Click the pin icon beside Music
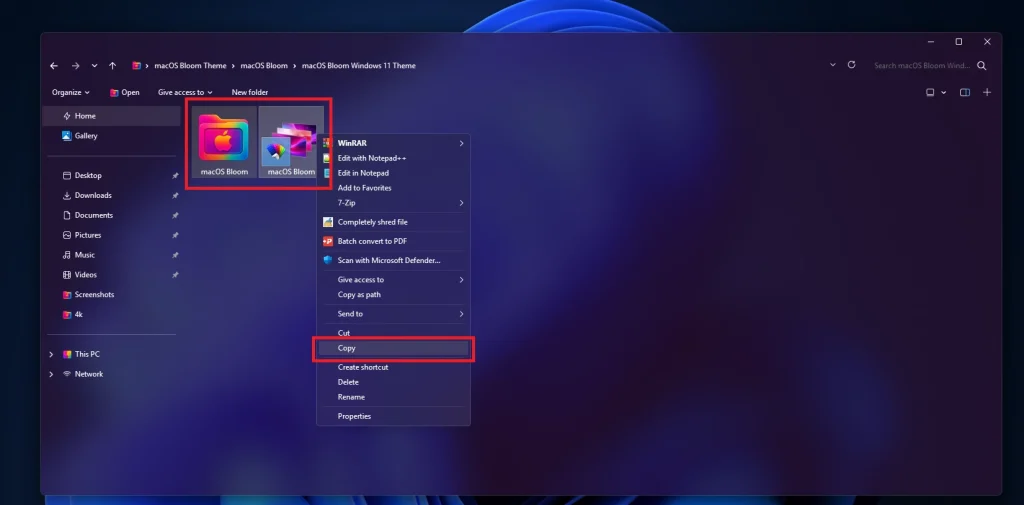This screenshot has height=505, width=1024. coord(175,255)
